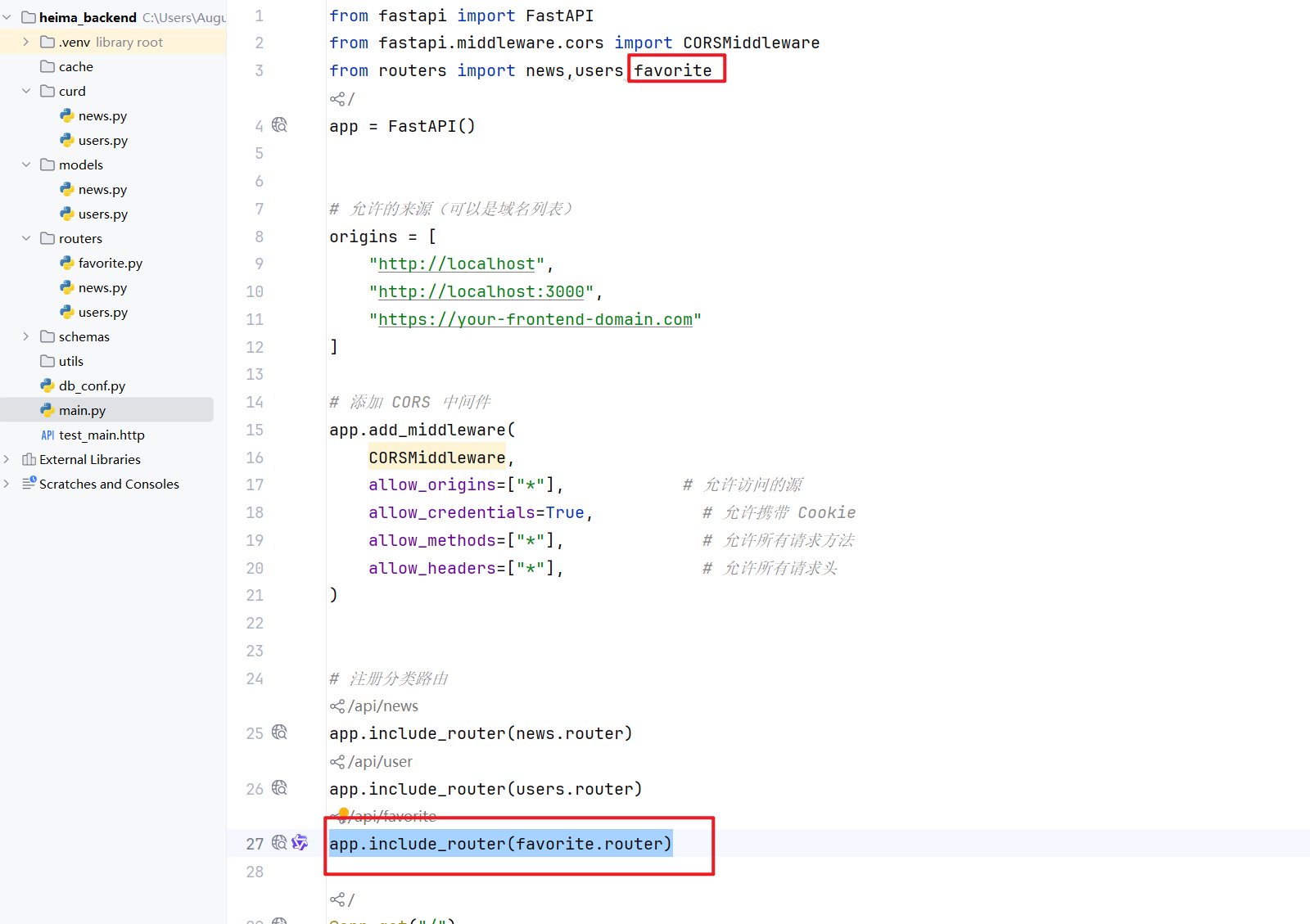This screenshot has height=924, width=1310.
Task: Click the Python icon beside db_conf.py
Action: point(47,385)
